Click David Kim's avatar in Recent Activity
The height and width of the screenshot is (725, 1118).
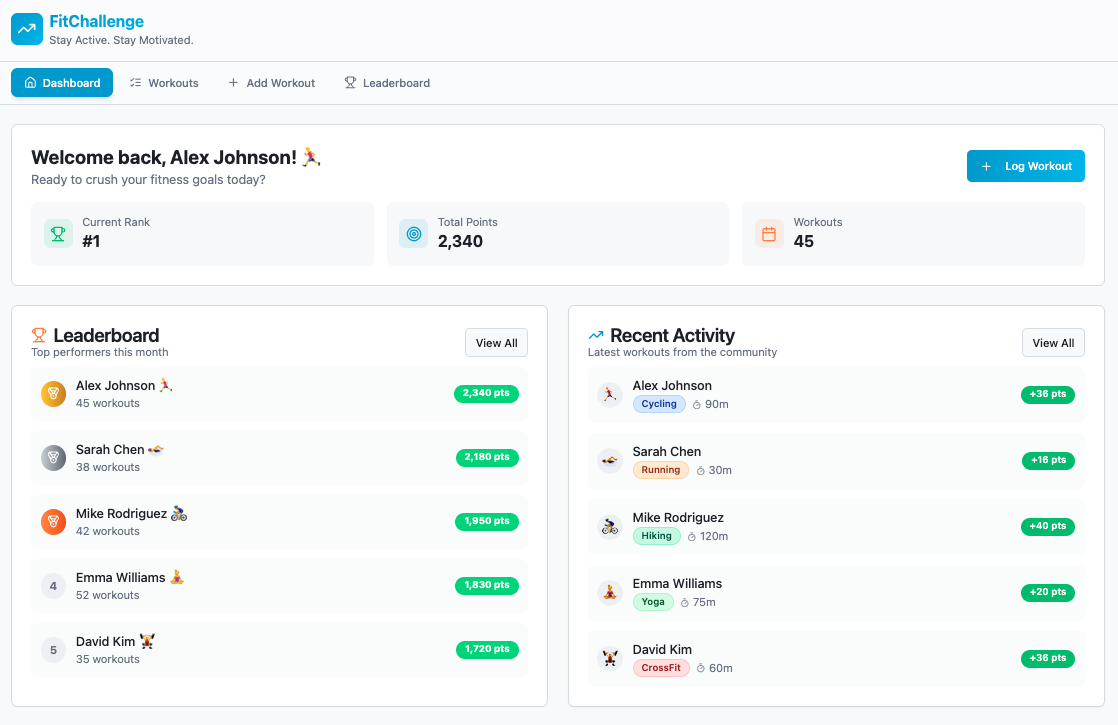tap(610, 658)
